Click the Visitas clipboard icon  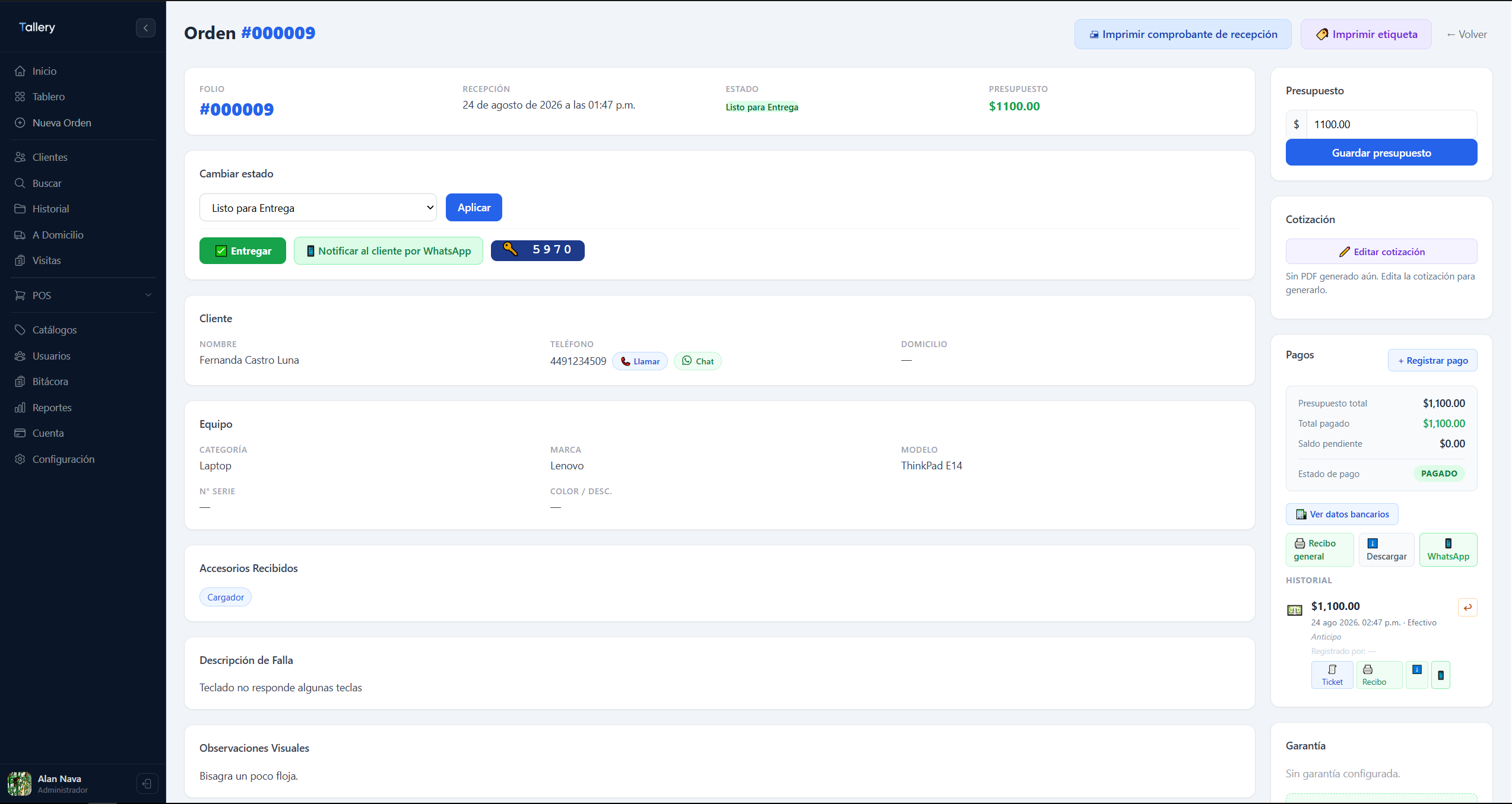coord(20,260)
